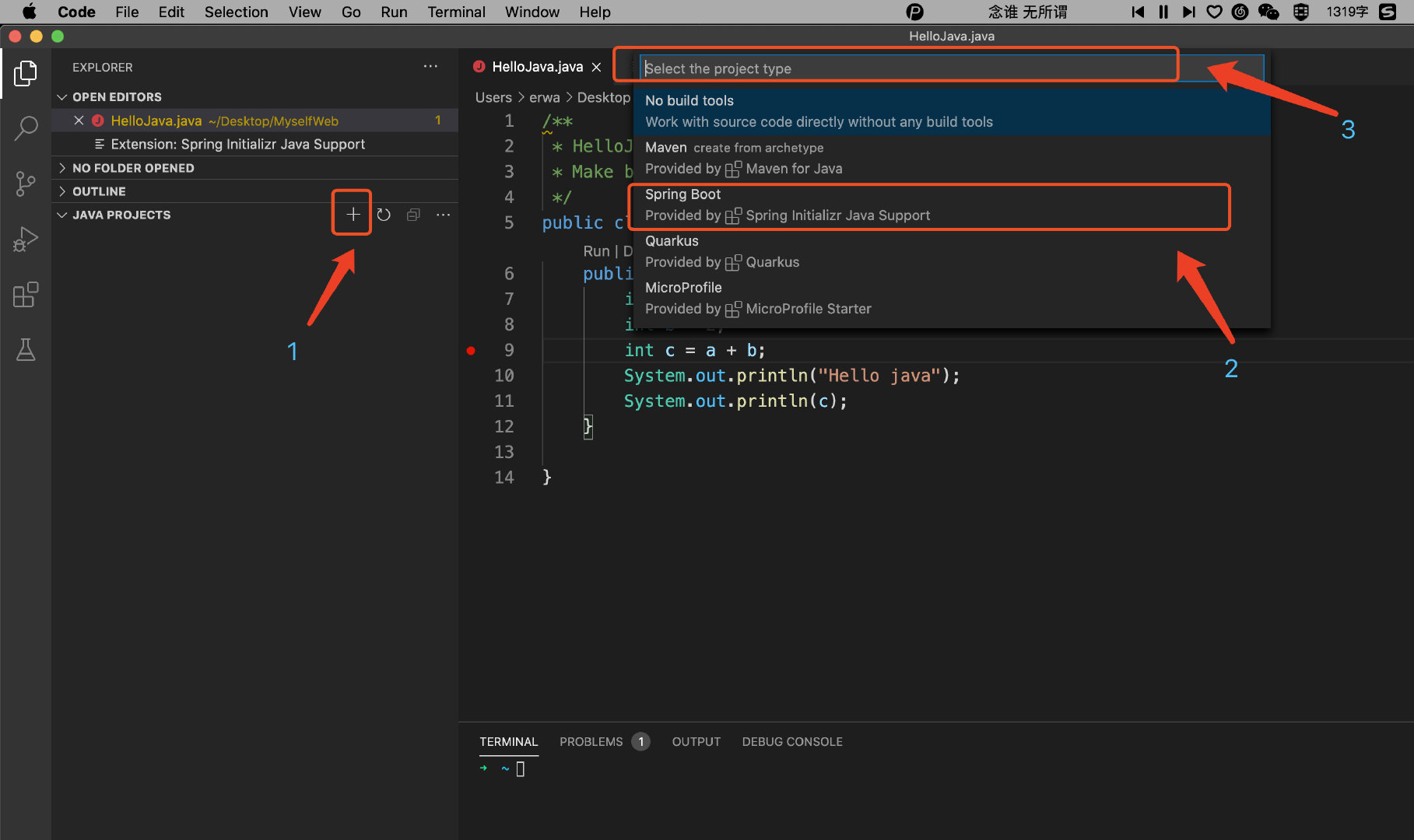
Task: Choose the MicroProfile project type
Action: click(x=952, y=298)
